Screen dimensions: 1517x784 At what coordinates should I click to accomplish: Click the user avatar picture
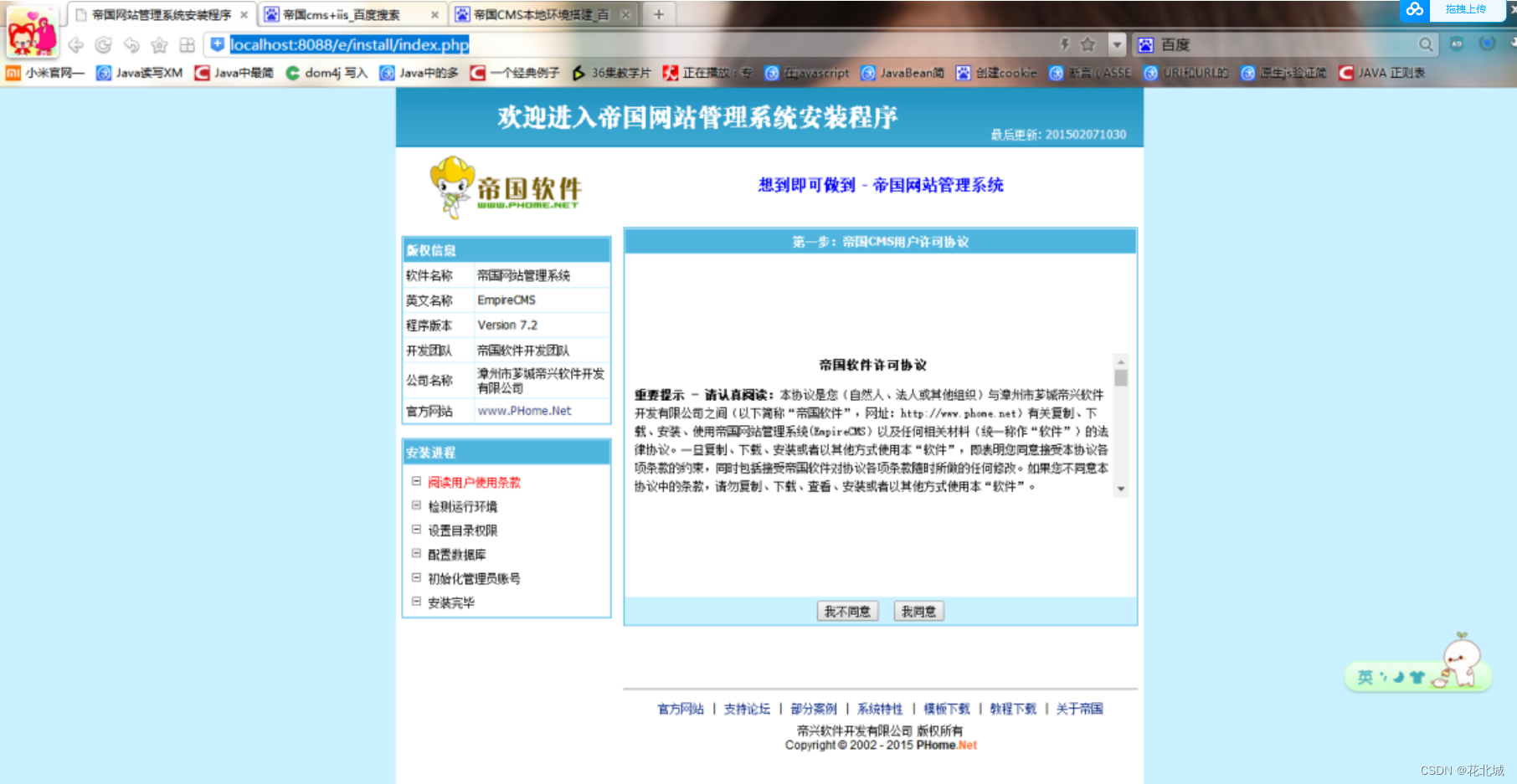tap(33, 31)
